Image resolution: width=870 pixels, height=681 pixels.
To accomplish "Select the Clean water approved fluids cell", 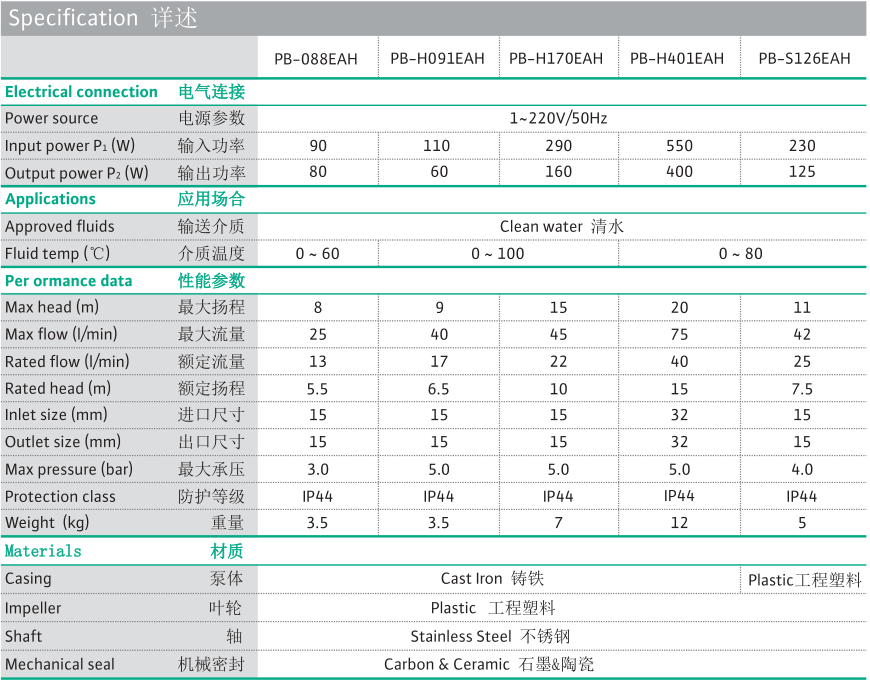I will pyautogui.click(x=562, y=226).
